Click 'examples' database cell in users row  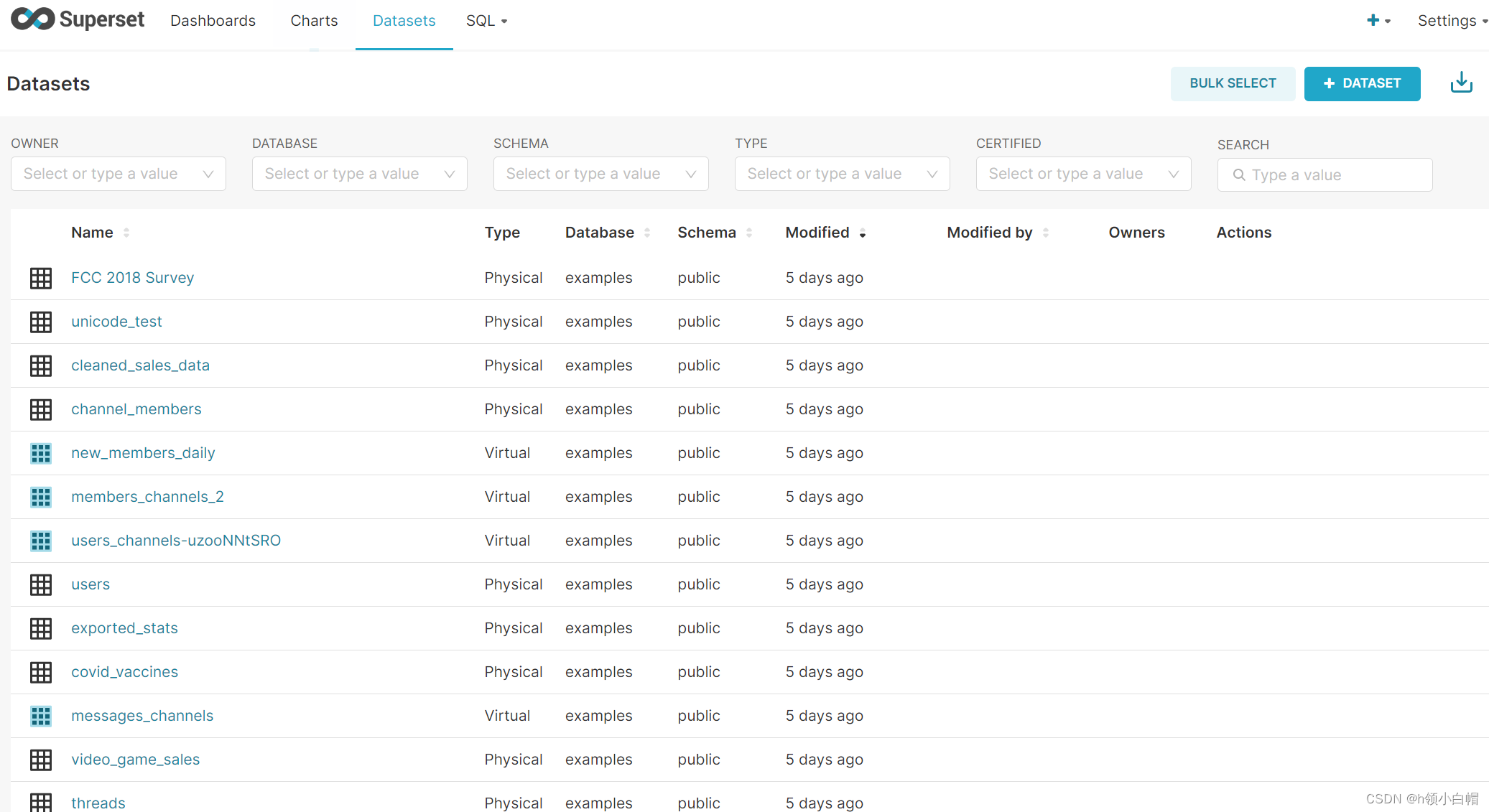(x=598, y=584)
